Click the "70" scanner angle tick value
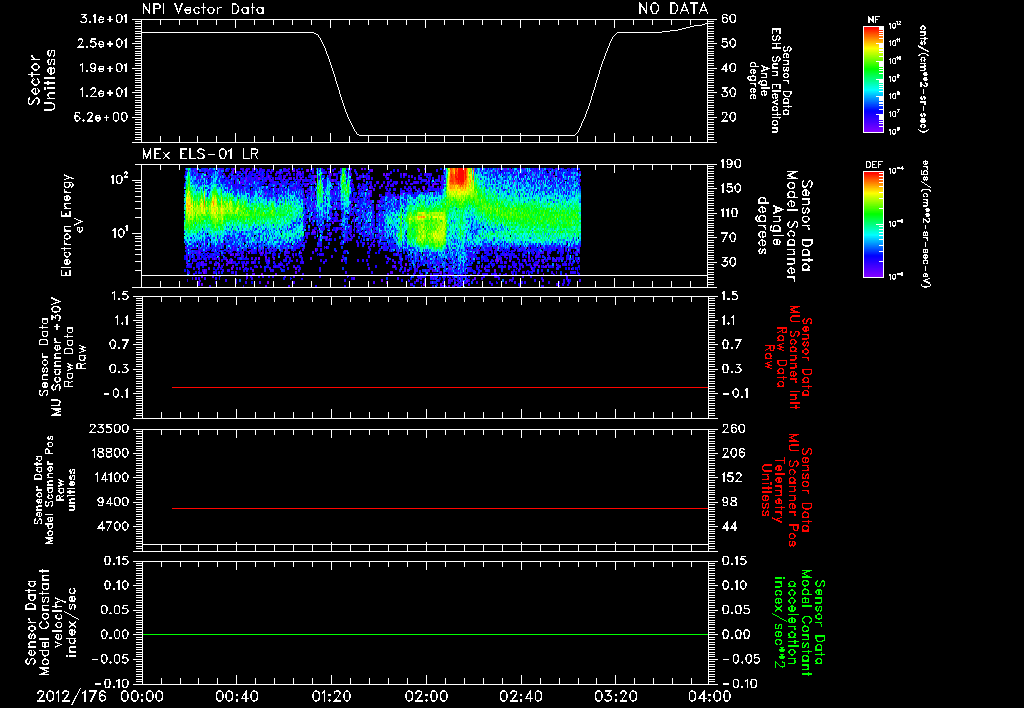 tap(729, 238)
